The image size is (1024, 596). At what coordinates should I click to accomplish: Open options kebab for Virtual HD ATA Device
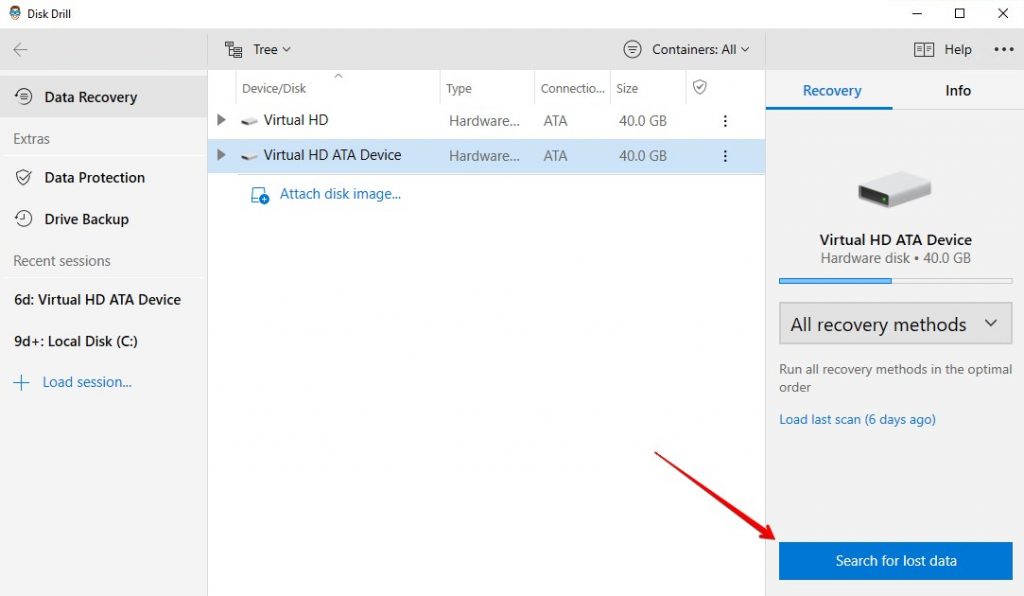point(725,155)
